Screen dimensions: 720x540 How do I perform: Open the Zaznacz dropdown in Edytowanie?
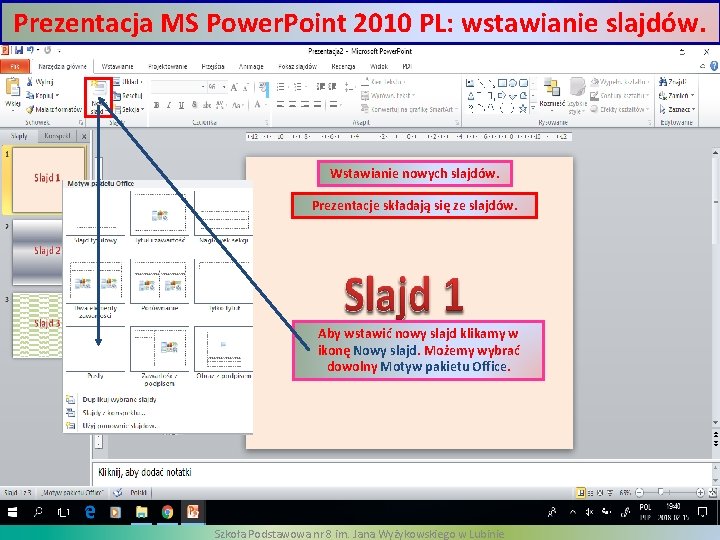(677, 109)
